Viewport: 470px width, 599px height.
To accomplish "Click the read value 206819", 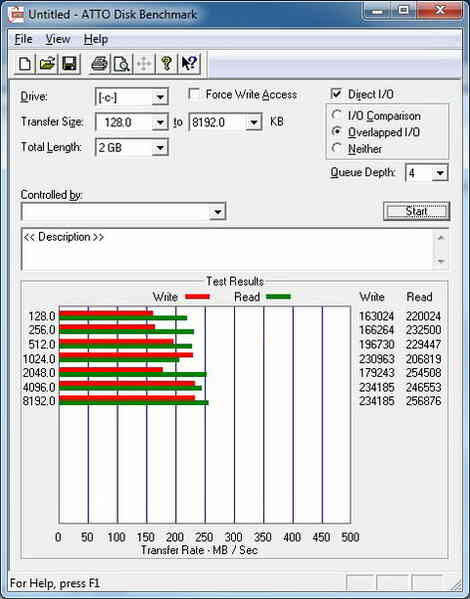I will tap(423, 359).
